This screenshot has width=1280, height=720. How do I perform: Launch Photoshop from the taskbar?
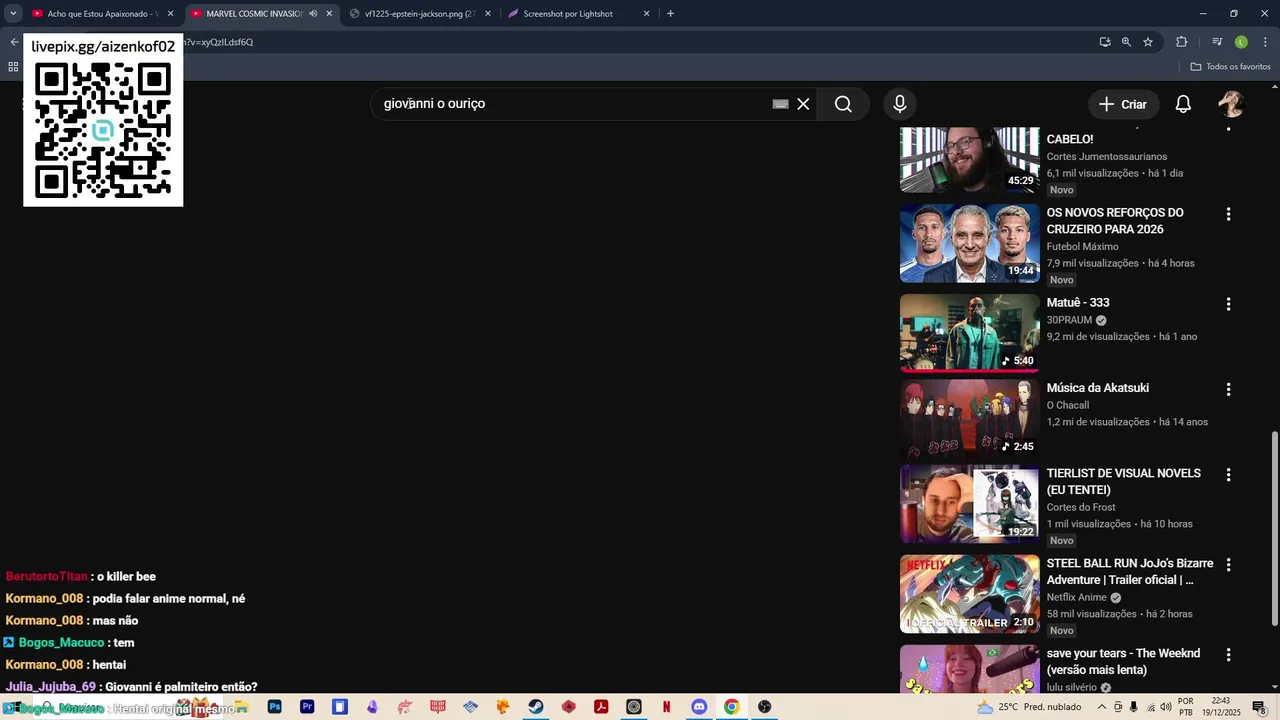274,707
